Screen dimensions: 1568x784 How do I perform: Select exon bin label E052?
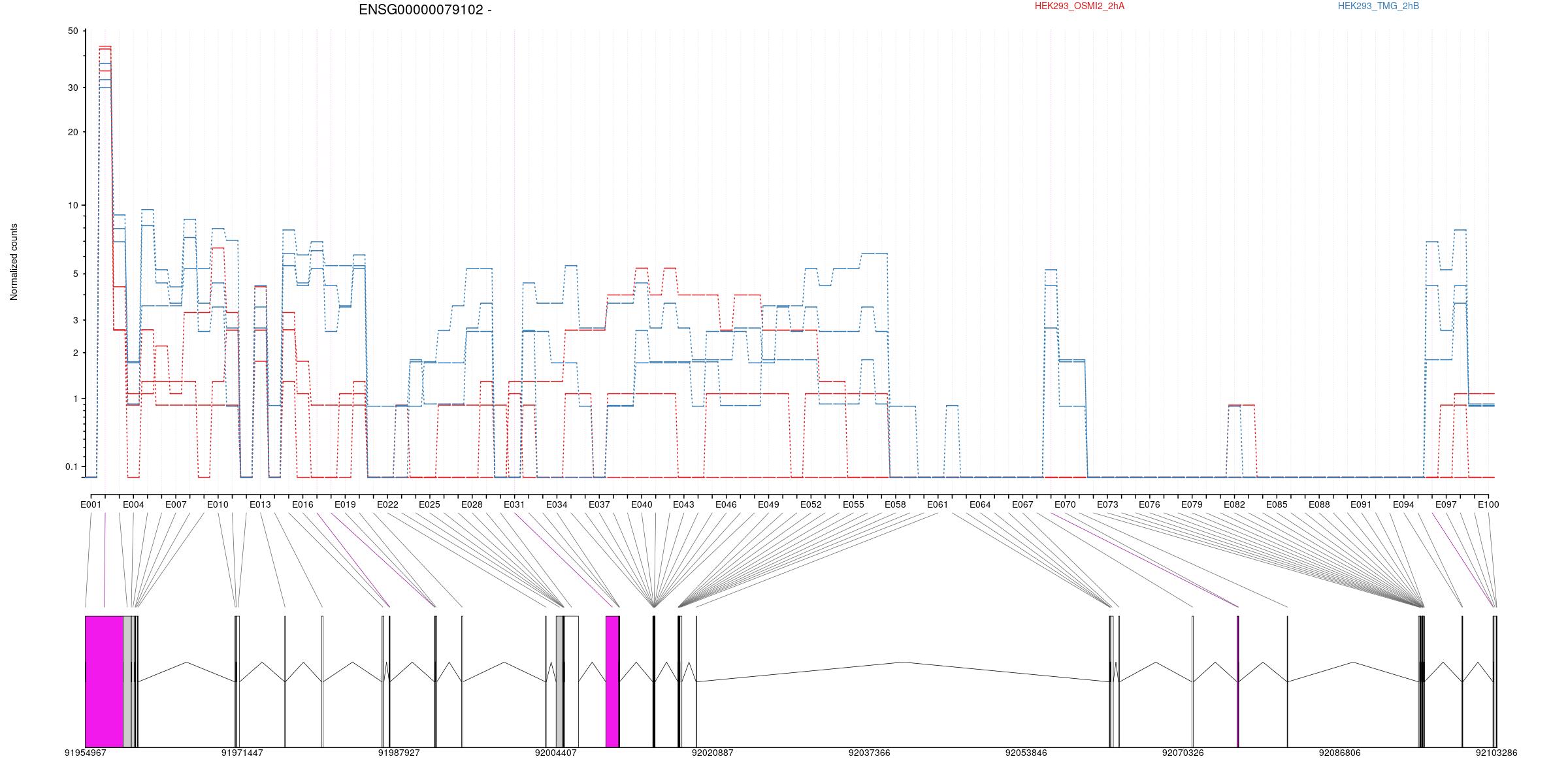811,504
